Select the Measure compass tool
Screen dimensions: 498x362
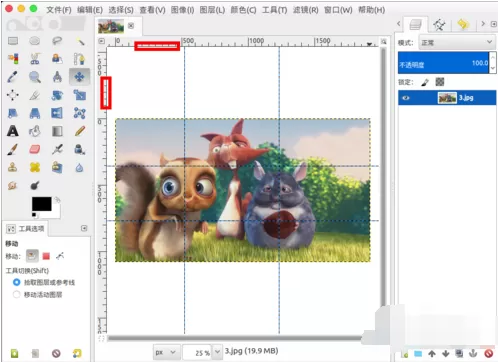click(57, 77)
